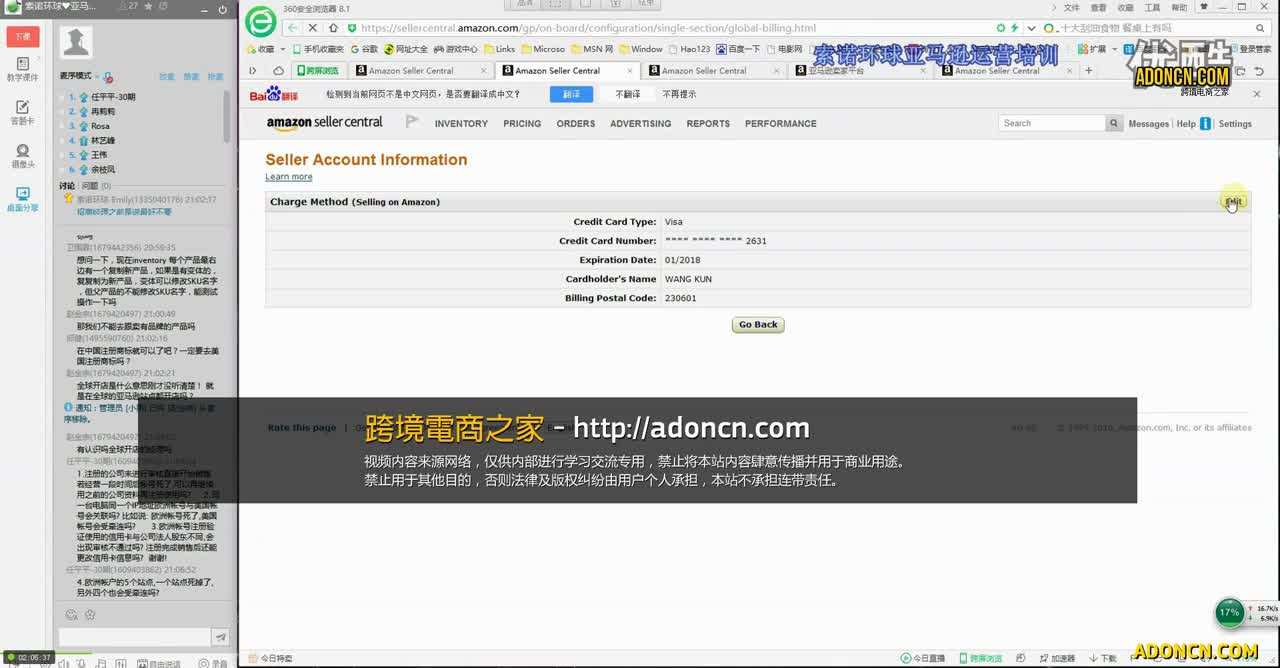
Task: Open the 桌面分享 desktop sharing panel
Action: [x=22, y=199]
